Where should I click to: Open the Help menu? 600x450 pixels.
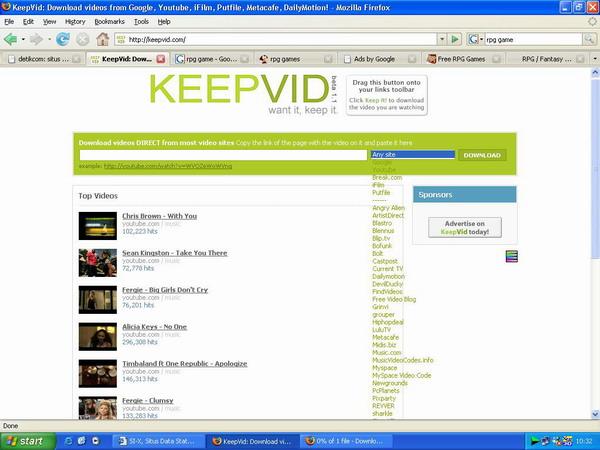[x=164, y=22]
